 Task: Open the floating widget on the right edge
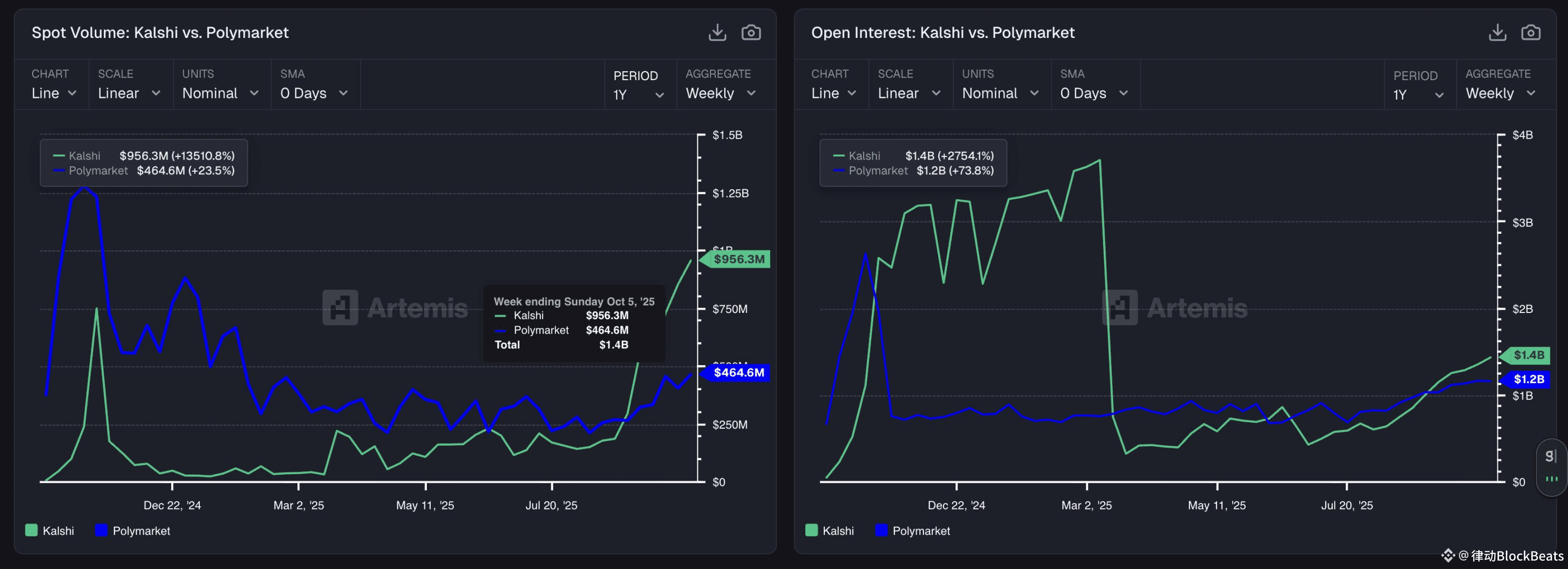(x=1551, y=467)
